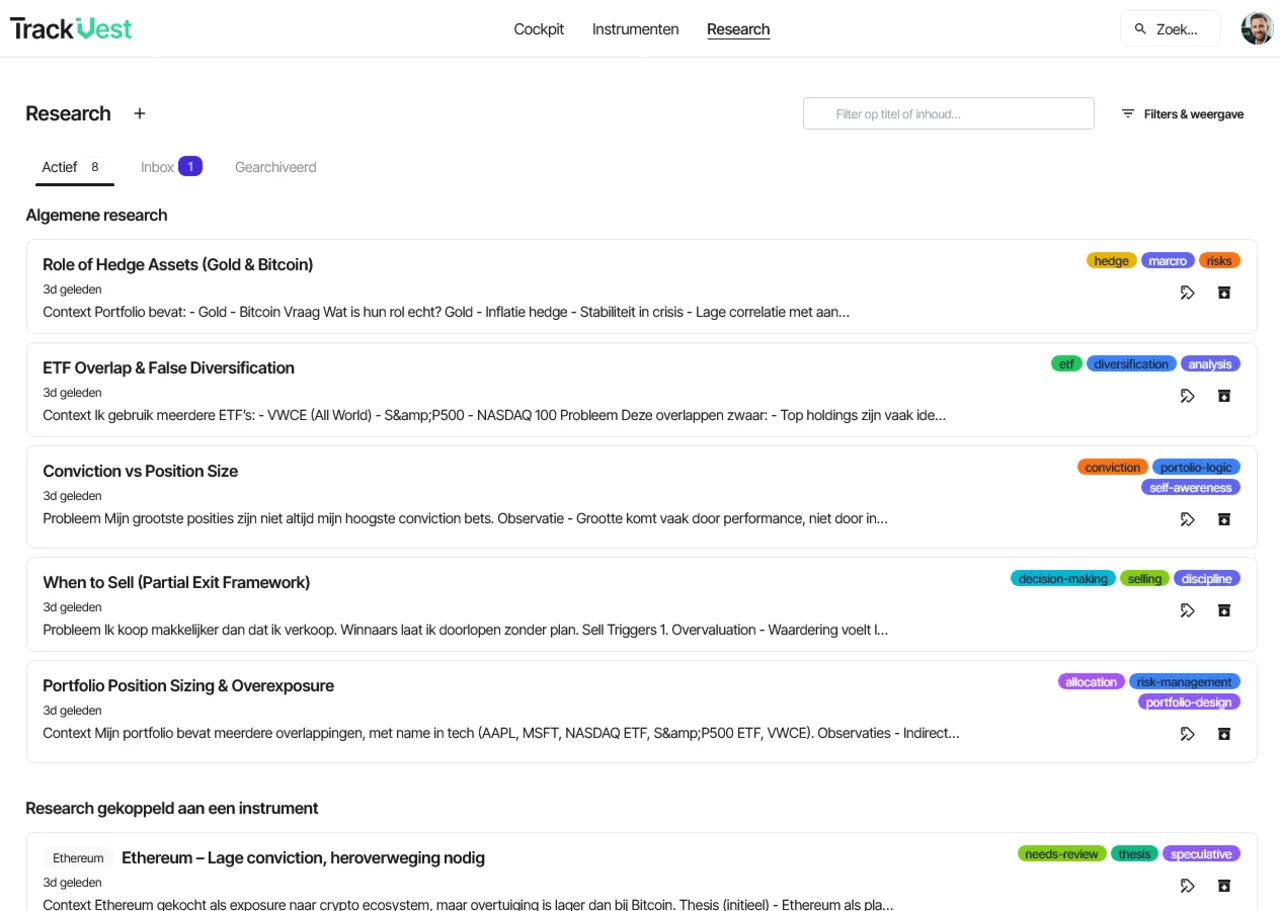This screenshot has height=911, width=1280.
Task: Open Instrumenten in top navigation
Action: (635, 29)
